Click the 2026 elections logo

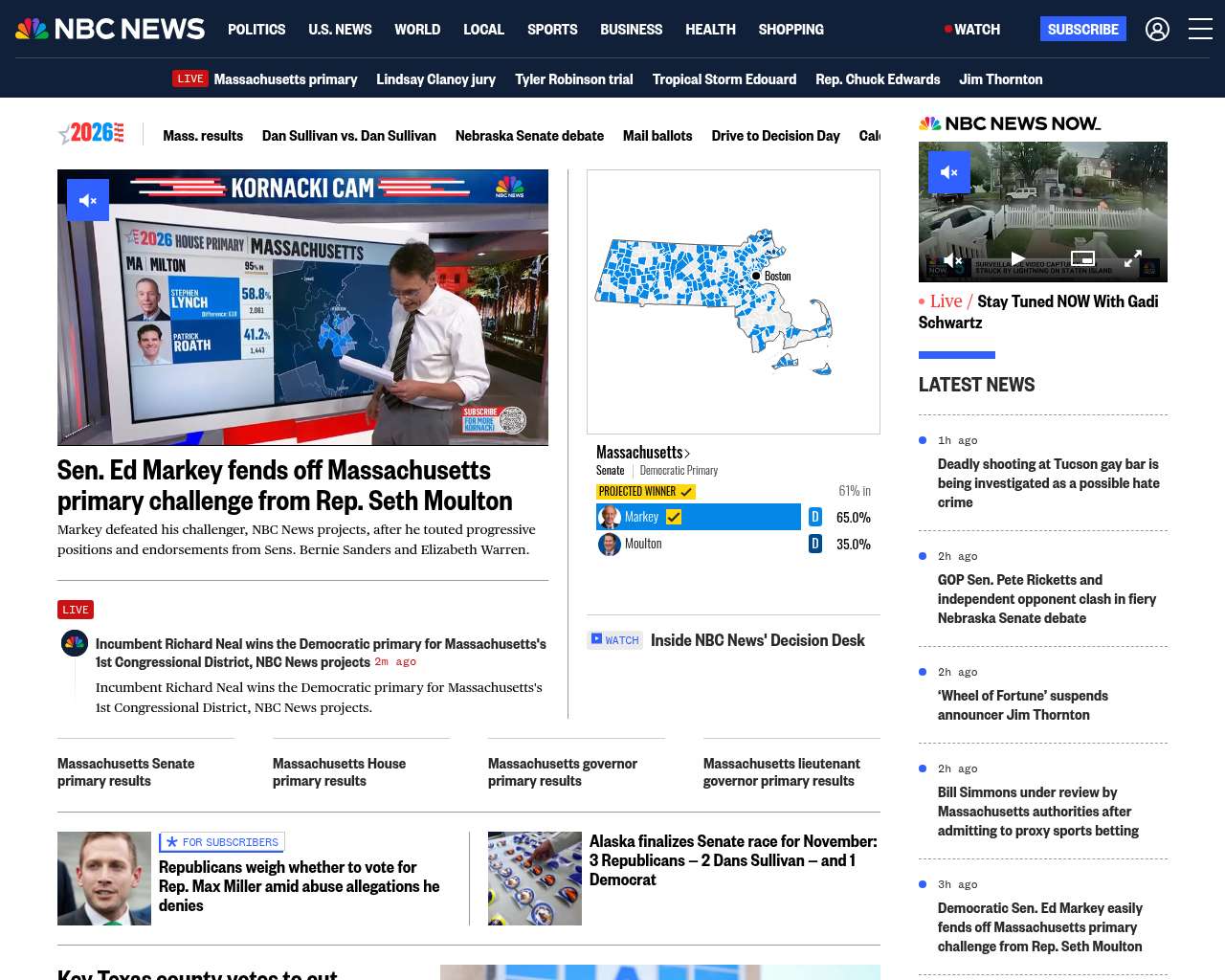(x=91, y=134)
